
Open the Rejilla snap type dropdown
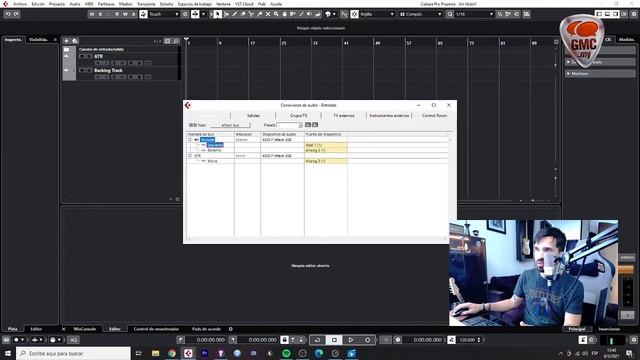(376, 14)
